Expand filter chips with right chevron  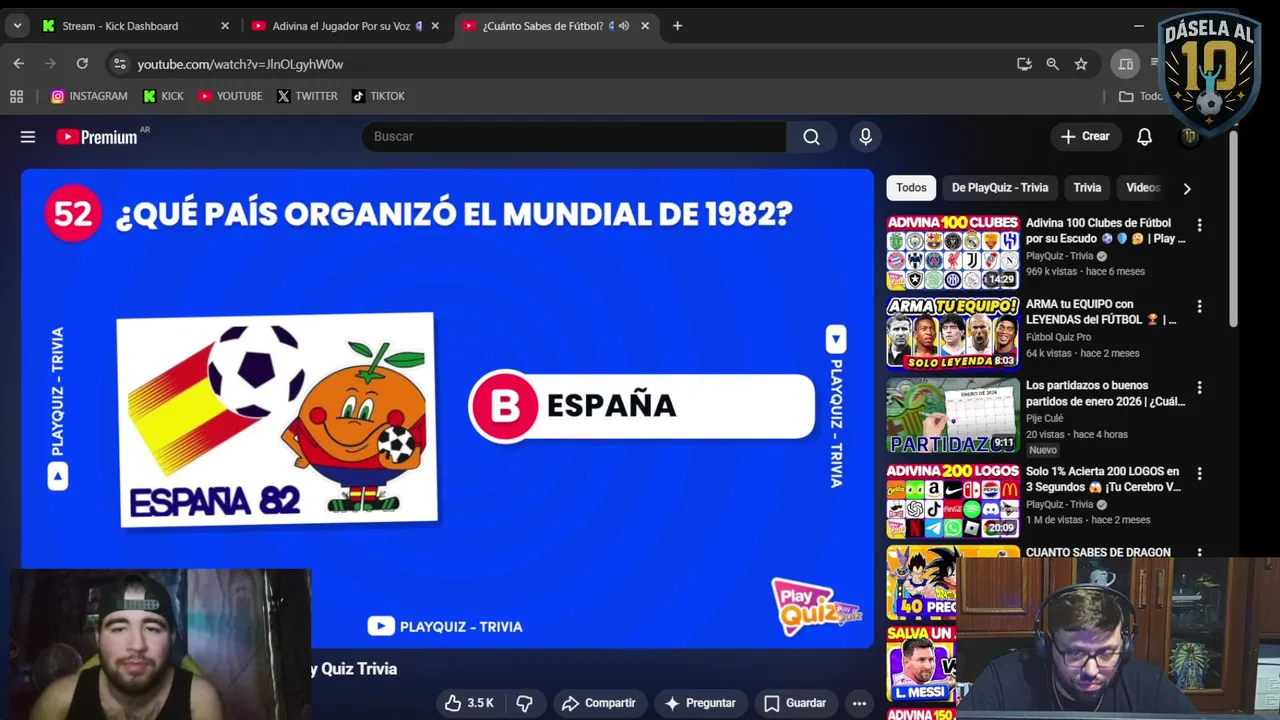(x=1187, y=188)
